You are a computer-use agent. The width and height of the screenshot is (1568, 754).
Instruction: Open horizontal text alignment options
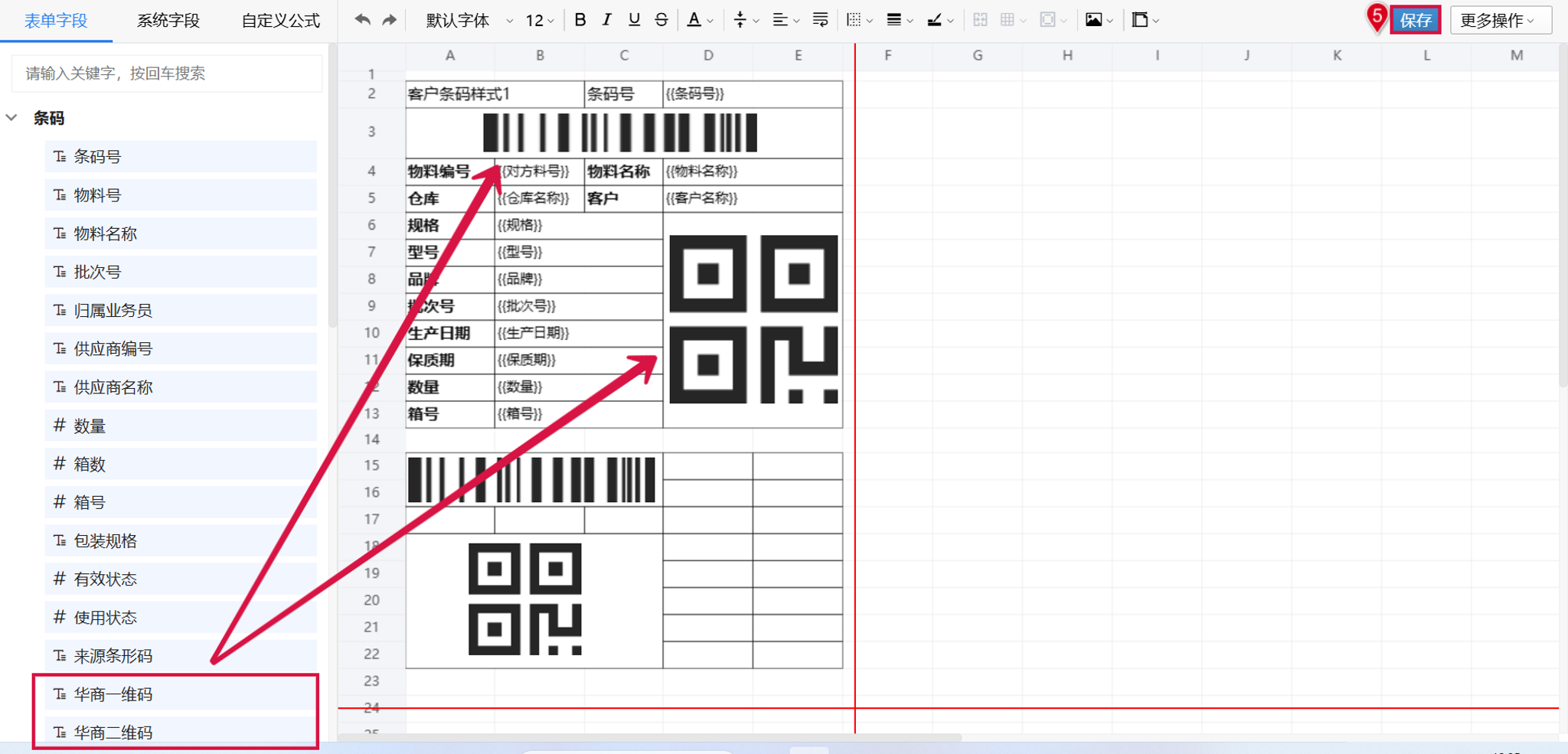pos(786,20)
